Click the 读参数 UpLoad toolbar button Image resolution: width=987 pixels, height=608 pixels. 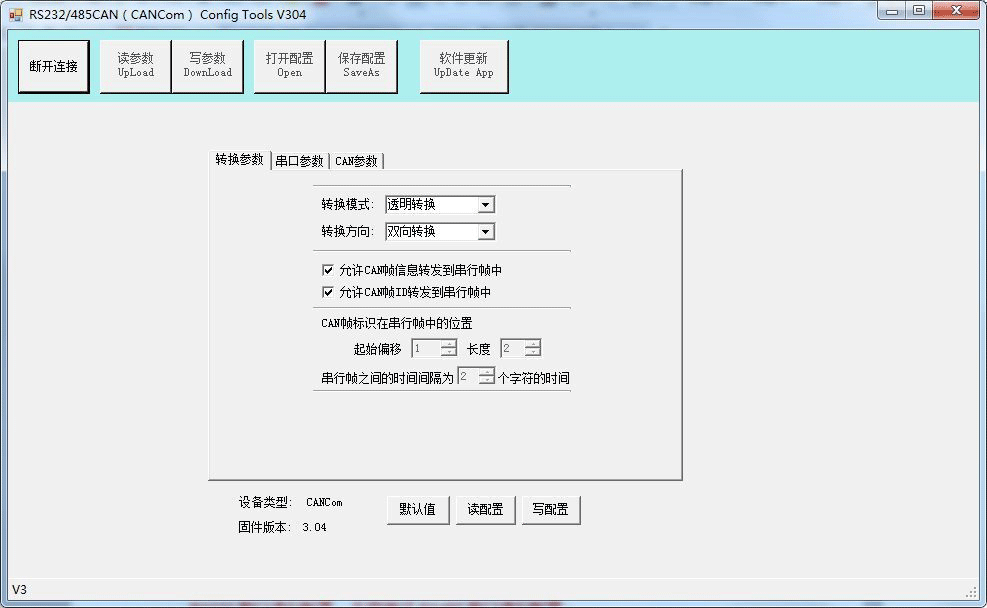[x=135, y=66]
